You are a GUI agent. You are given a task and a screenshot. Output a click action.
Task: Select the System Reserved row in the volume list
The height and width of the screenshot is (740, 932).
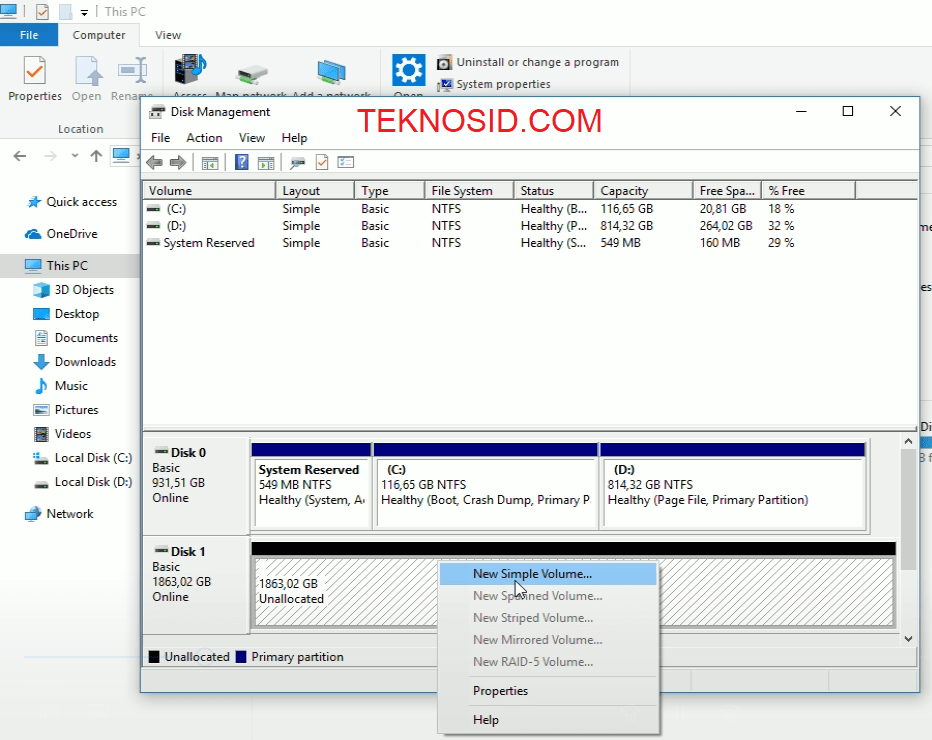tap(529, 243)
